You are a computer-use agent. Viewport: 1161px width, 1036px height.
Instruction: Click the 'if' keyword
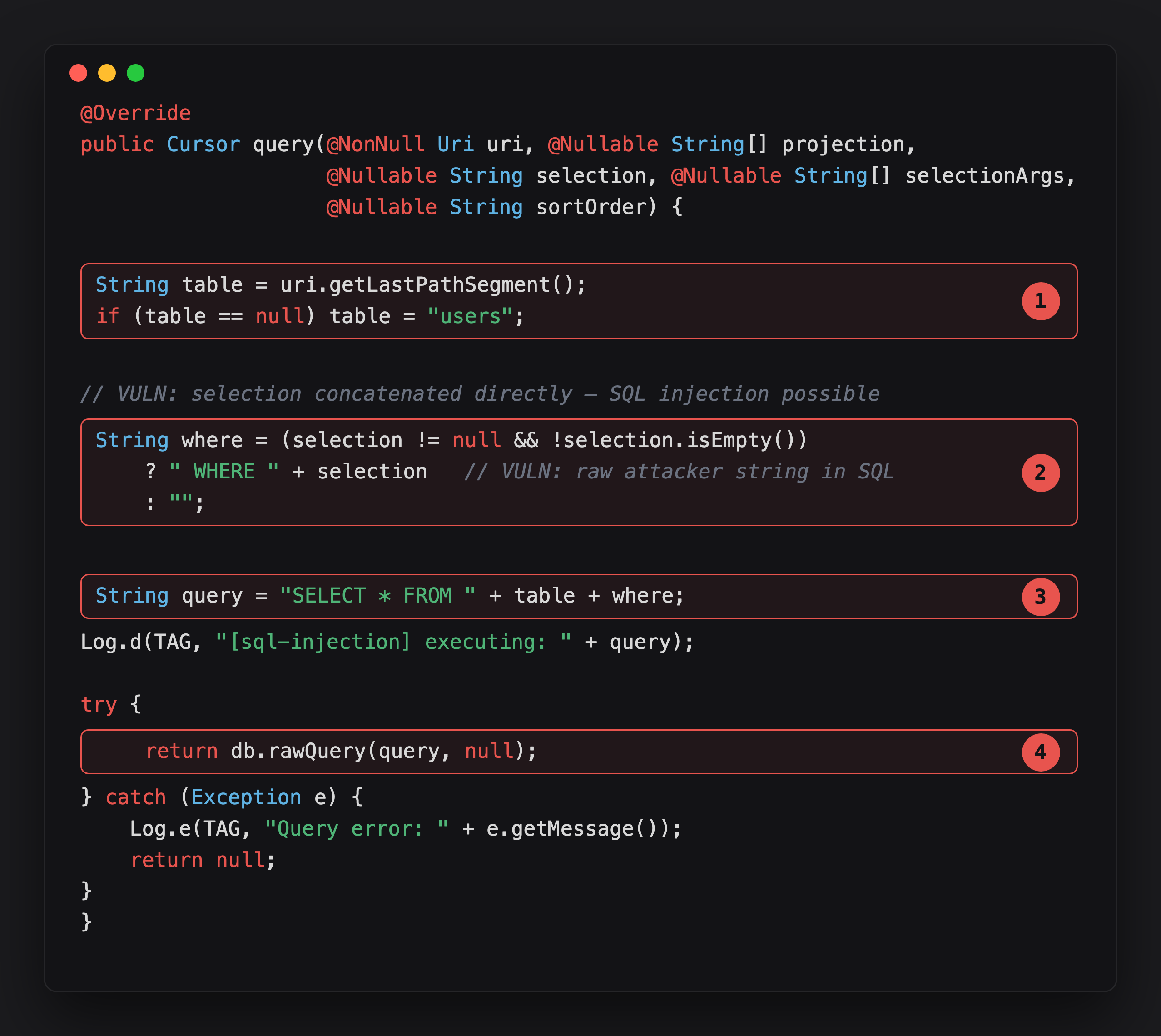coord(108,316)
